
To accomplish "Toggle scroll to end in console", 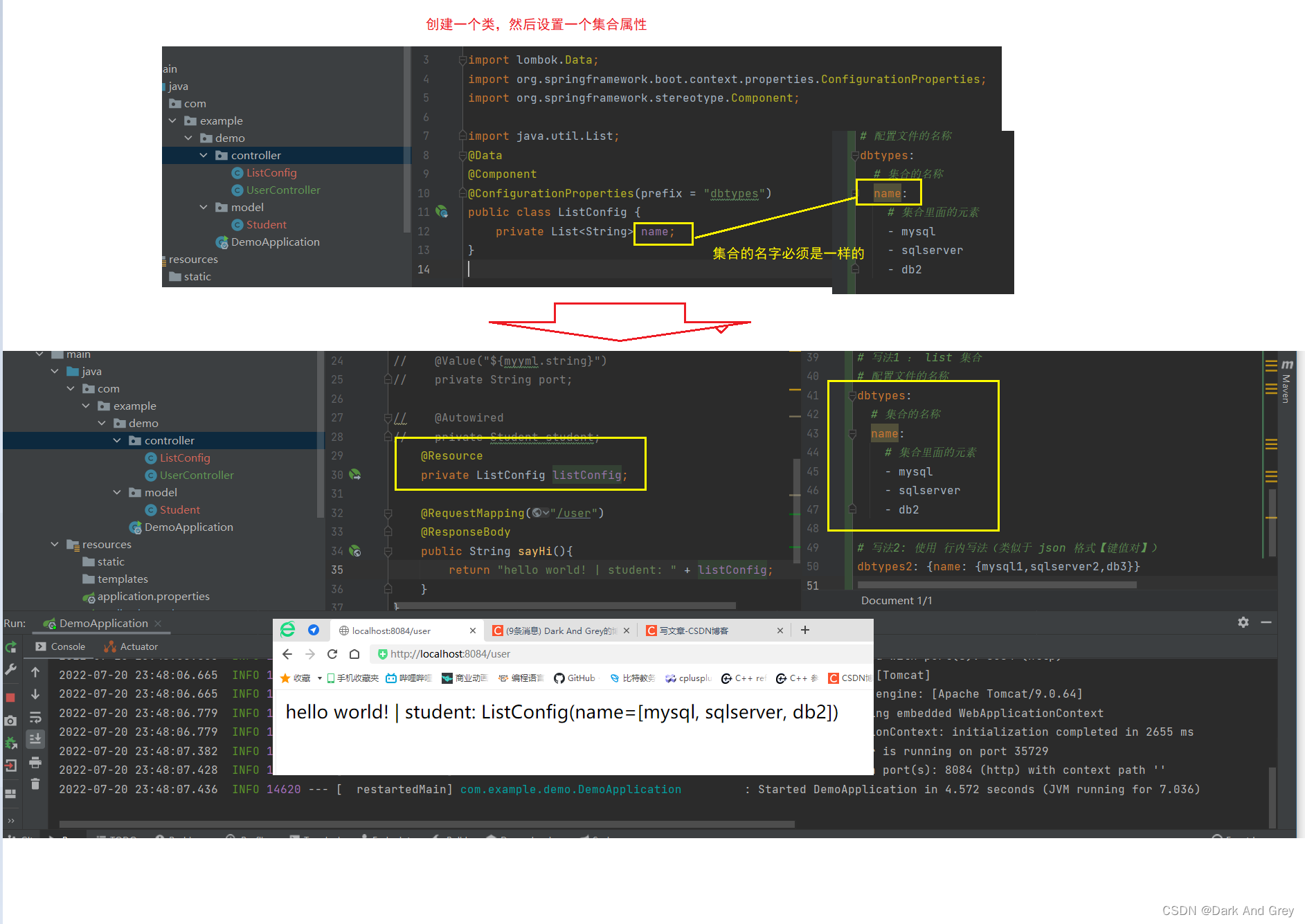I will click(x=35, y=739).
